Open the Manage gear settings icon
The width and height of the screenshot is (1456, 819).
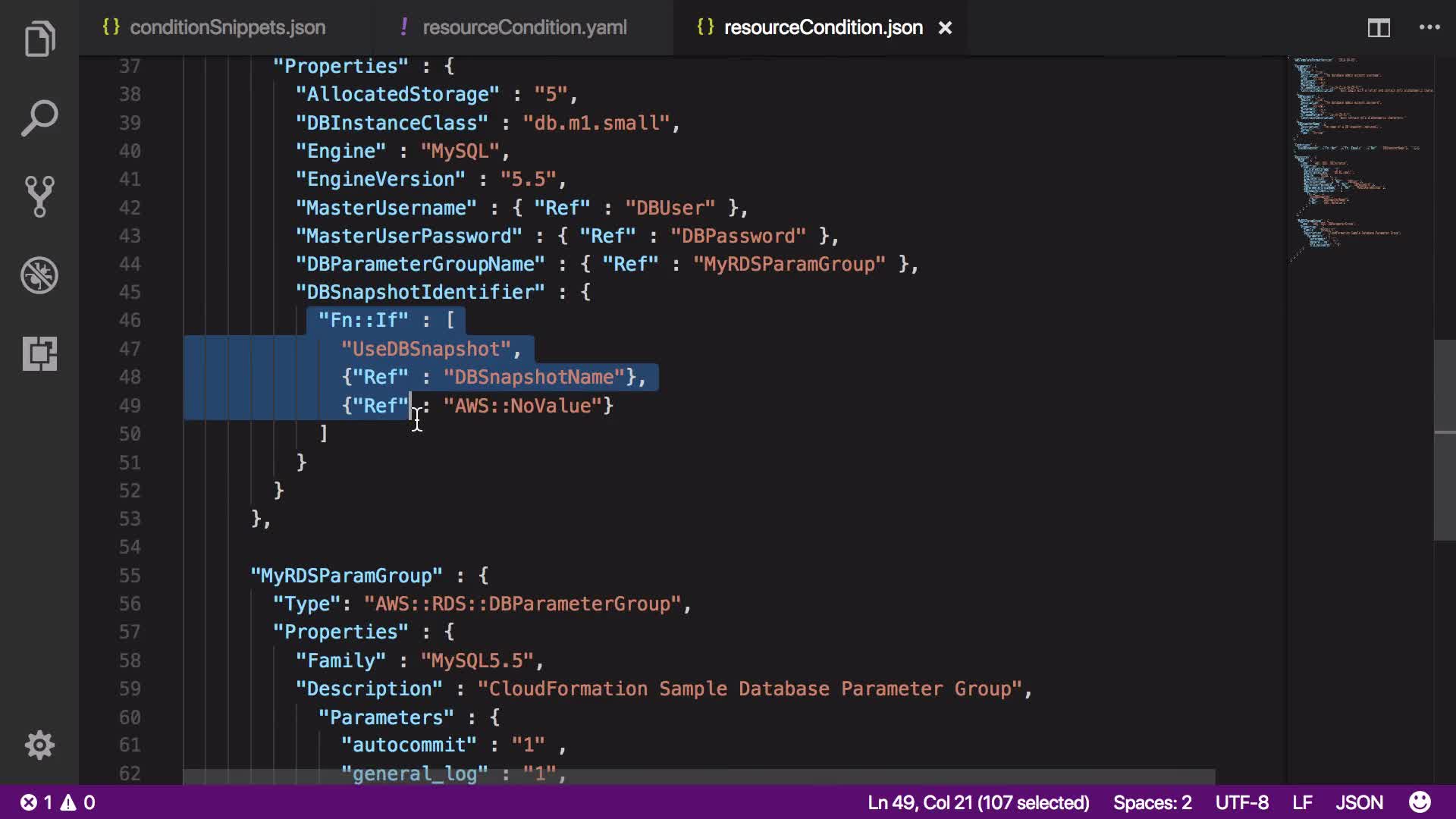39,745
